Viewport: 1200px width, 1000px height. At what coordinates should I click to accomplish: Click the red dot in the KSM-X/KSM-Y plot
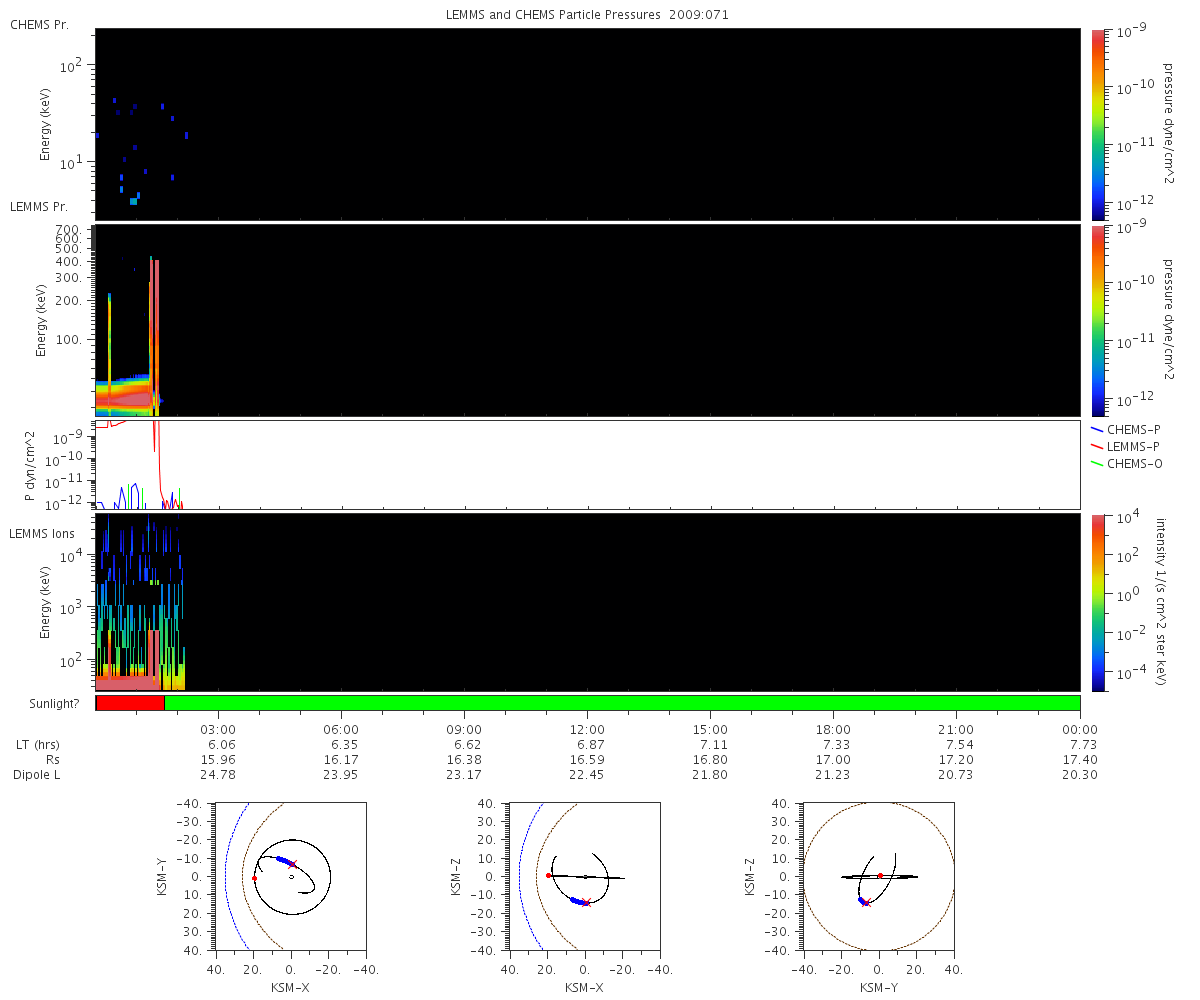coord(254,878)
